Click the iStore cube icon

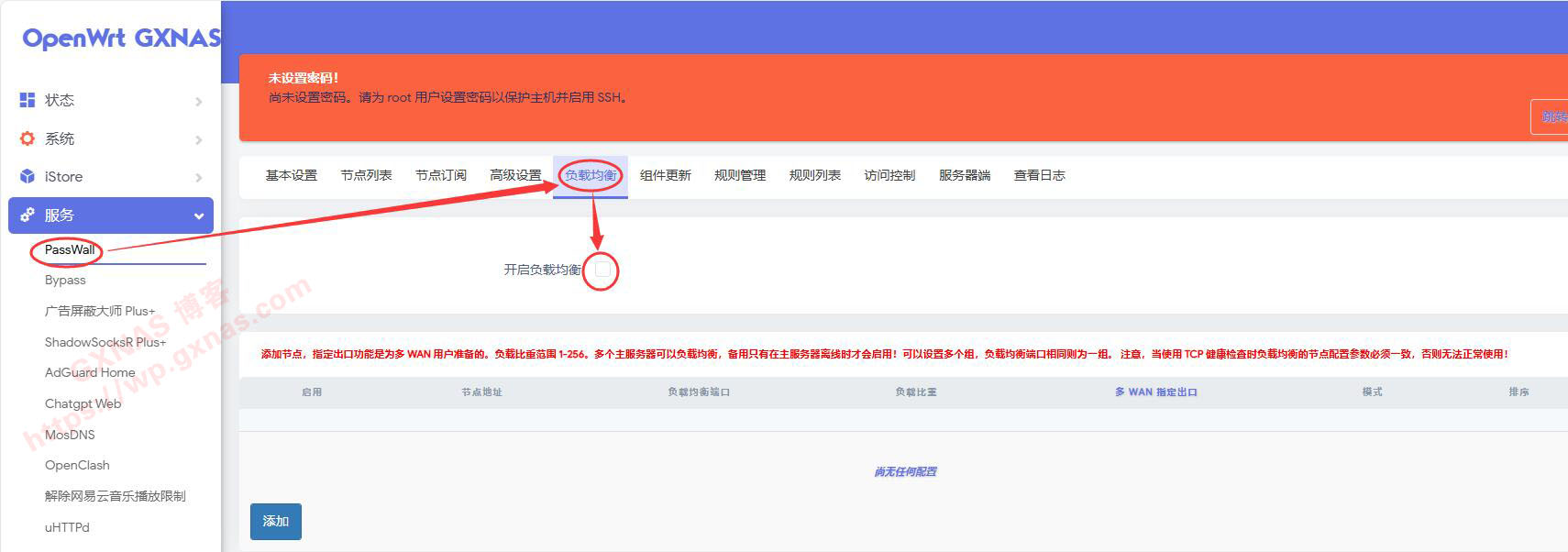(x=28, y=176)
